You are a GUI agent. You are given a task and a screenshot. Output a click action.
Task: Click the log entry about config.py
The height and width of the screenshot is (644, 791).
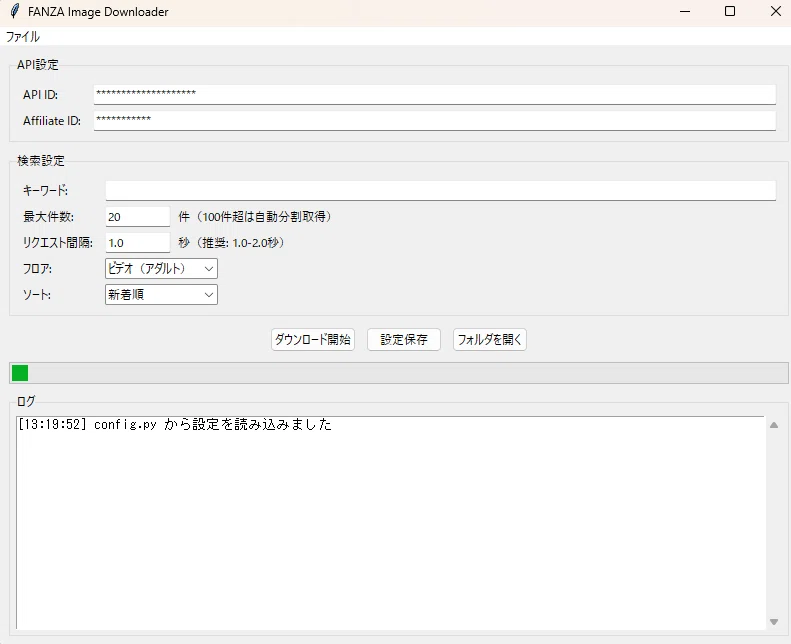tap(175, 424)
